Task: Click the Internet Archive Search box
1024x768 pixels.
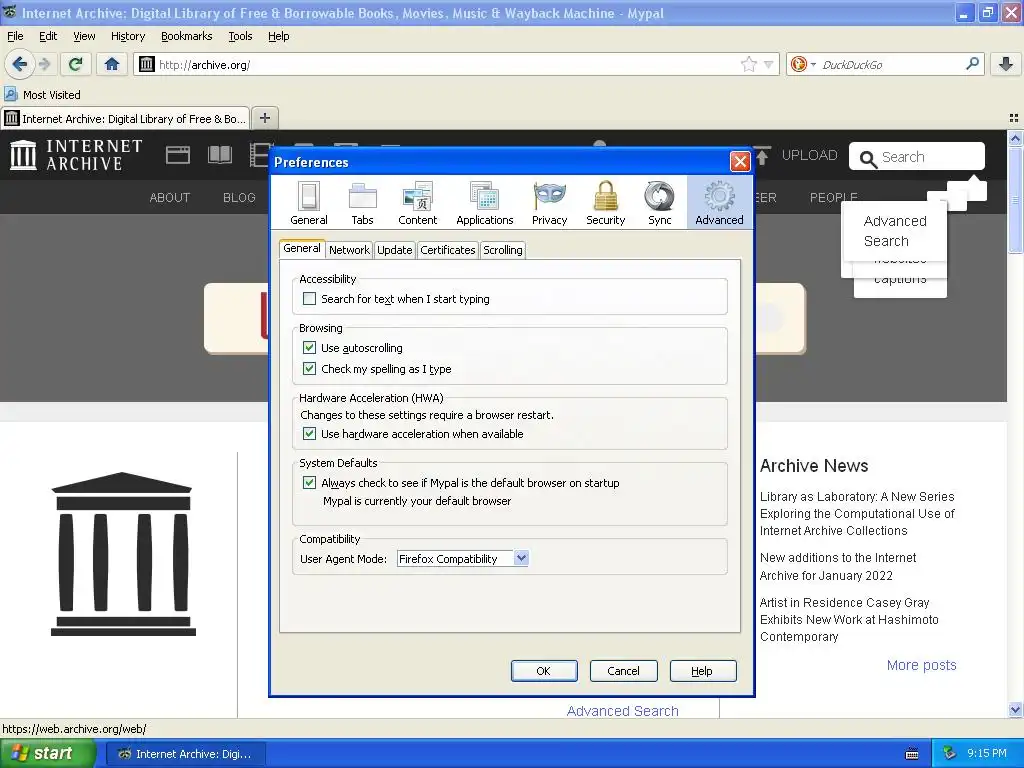Action: (x=916, y=157)
